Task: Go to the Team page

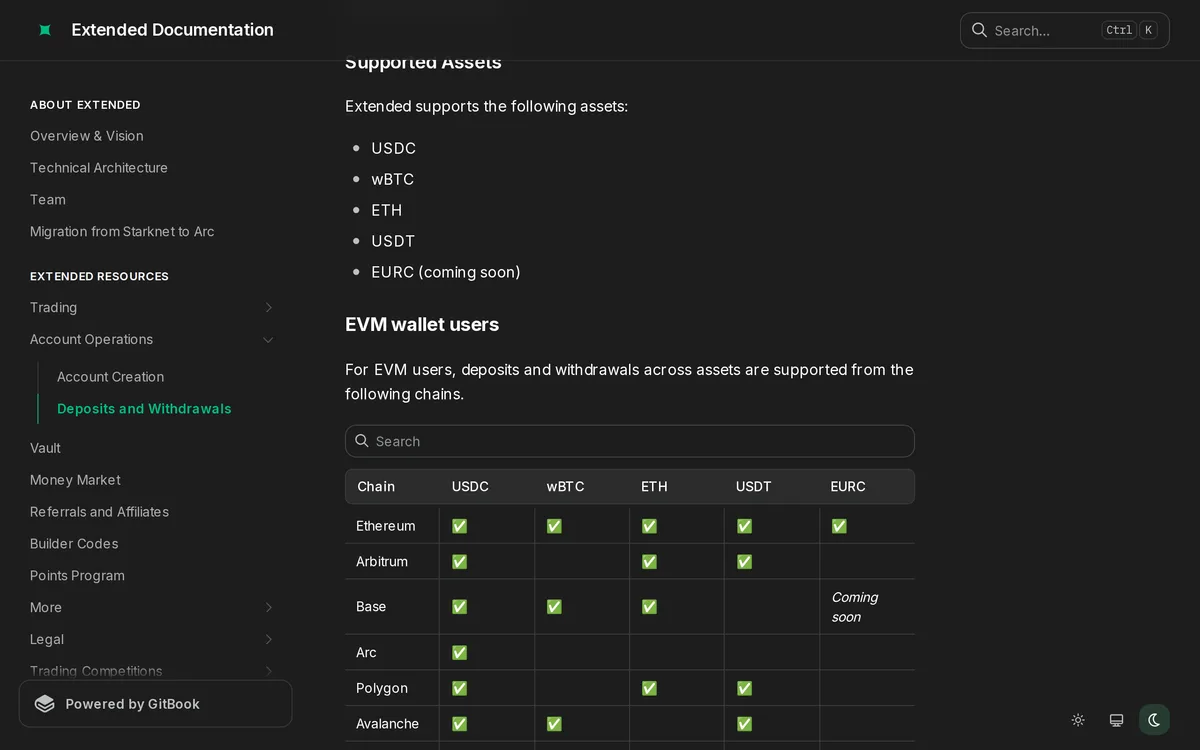Action: (x=48, y=200)
